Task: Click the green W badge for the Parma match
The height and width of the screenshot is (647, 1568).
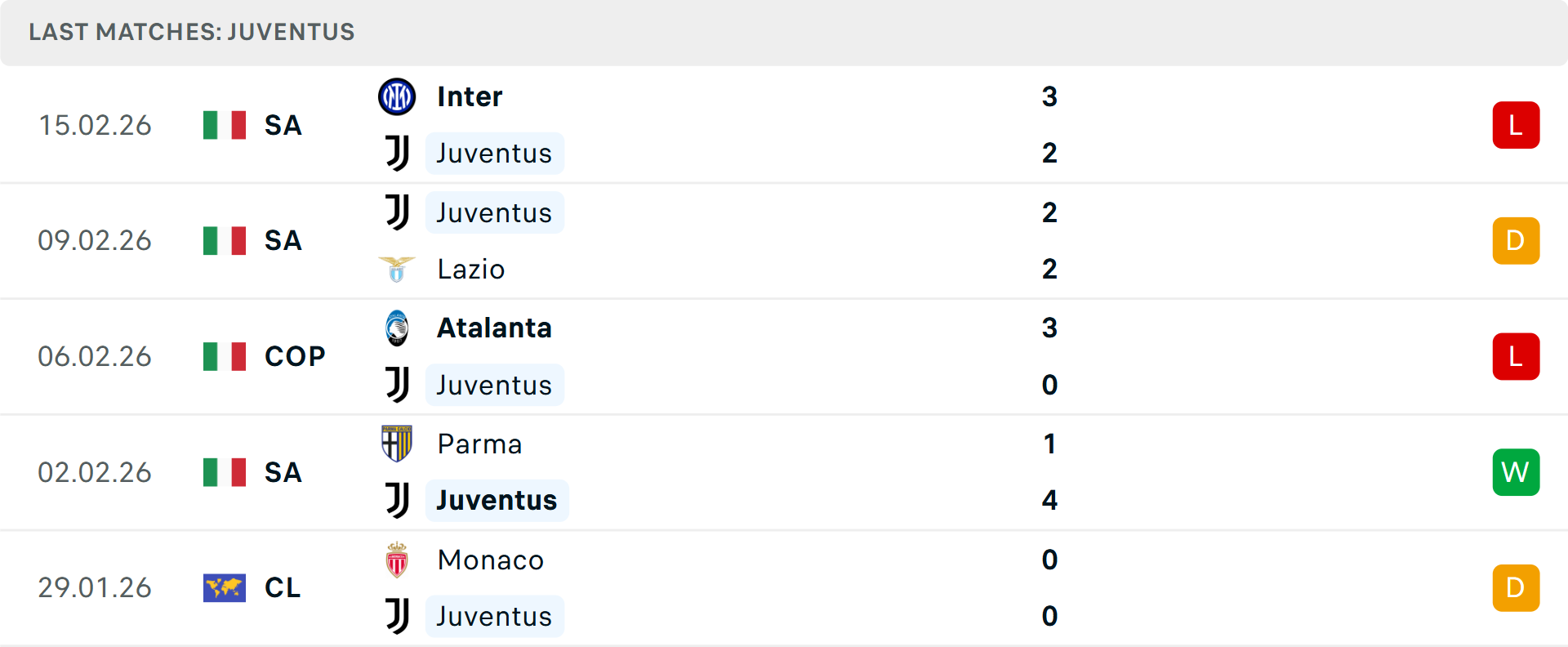Action: click(x=1516, y=471)
